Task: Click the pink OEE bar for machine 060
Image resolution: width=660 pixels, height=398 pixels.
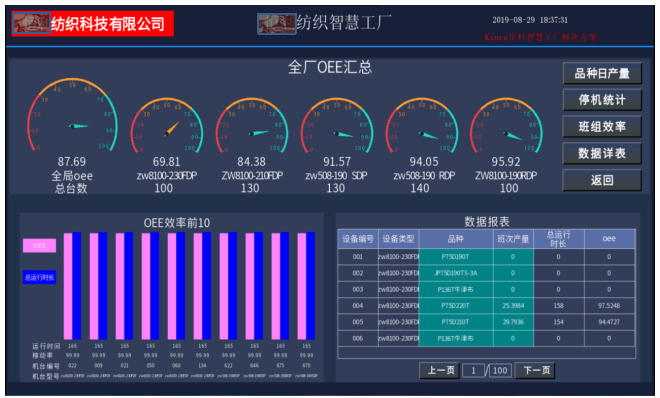Action: coord(172,286)
